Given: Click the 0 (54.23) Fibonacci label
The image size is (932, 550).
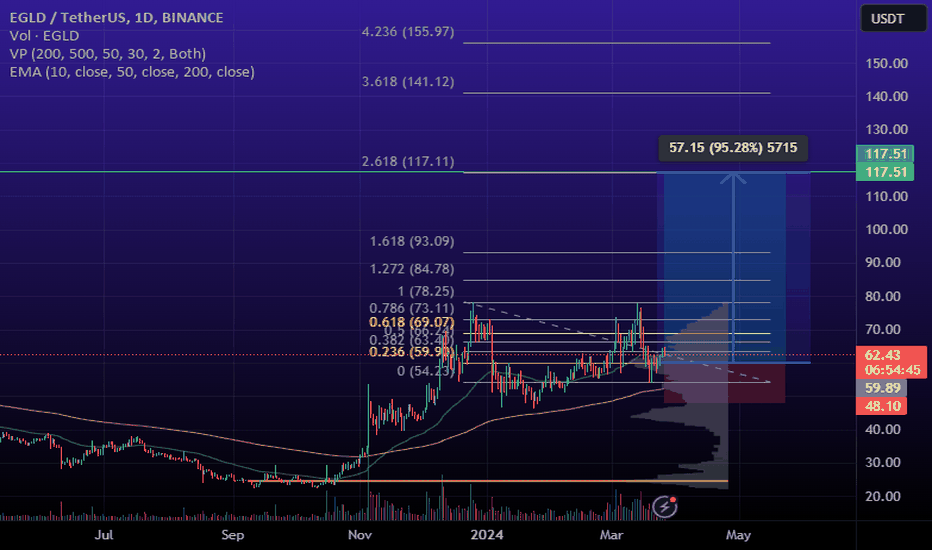Looking at the screenshot, I should [x=426, y=371].
